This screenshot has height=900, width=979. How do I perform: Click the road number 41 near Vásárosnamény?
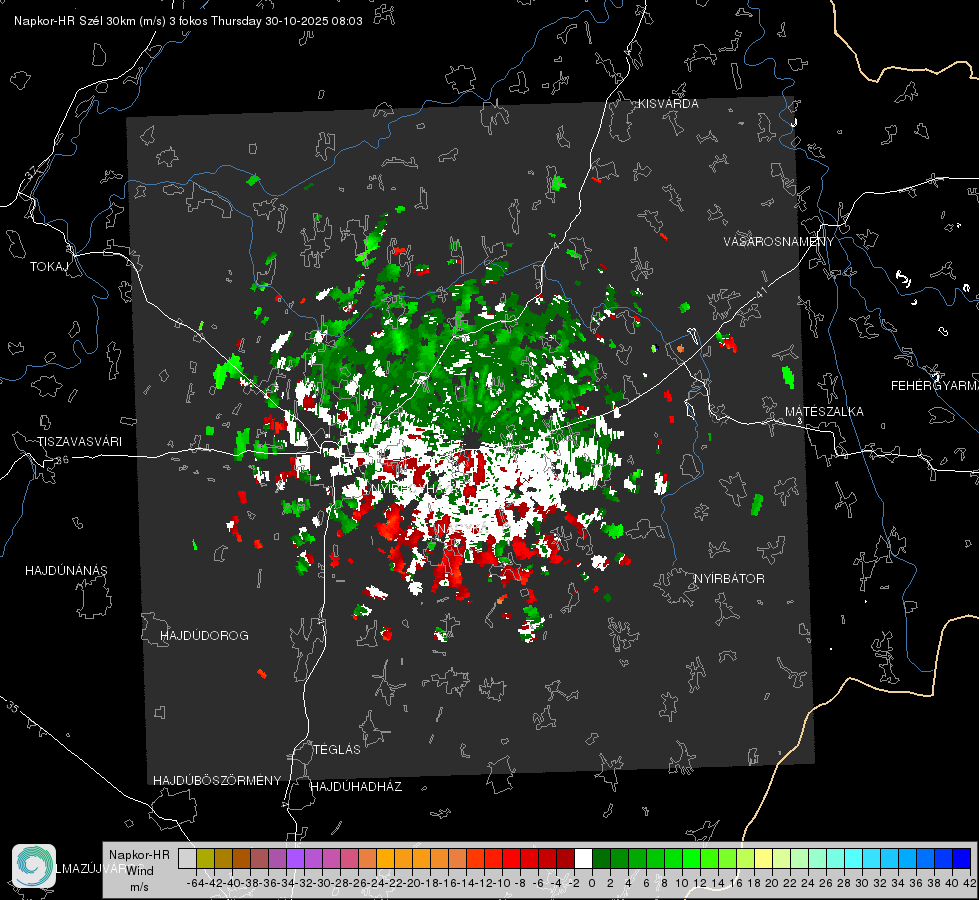click(x=760, y=292)
